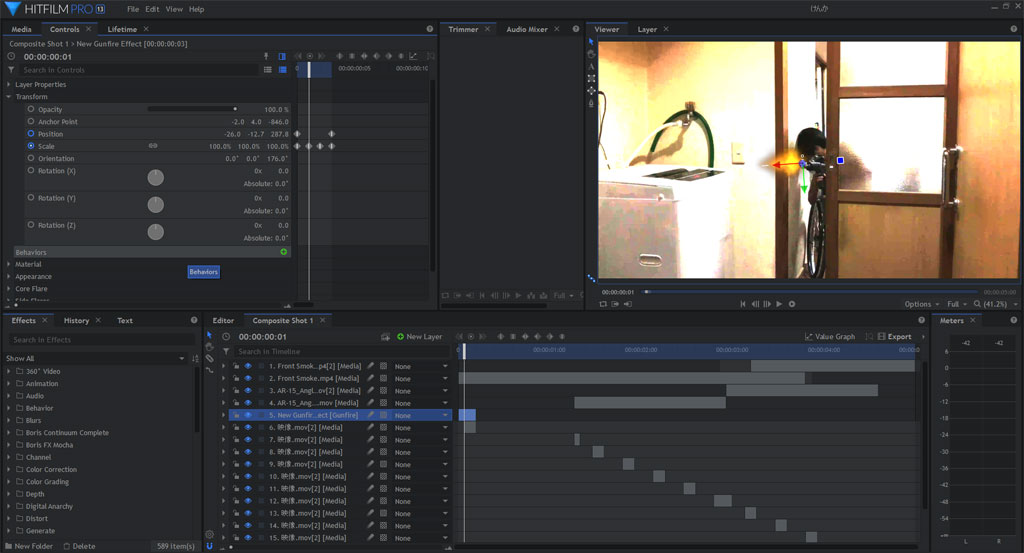
Task: Adjust the Opacity slider
Action: (x=235, y=109)
